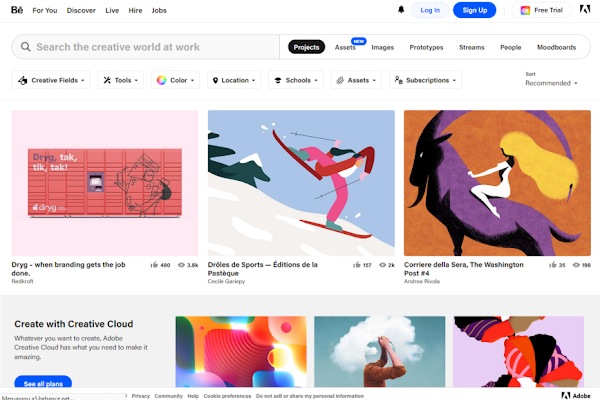Viewport: 600px width, 400px height.
Task: Click the Free Trial button
Action: 542,10
